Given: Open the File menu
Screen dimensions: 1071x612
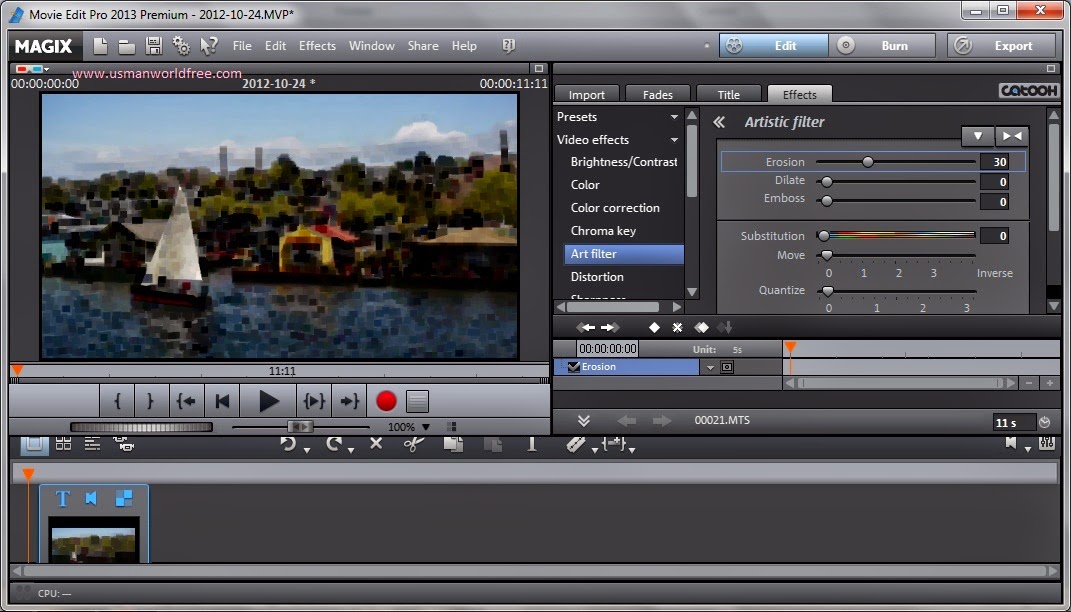Looking at the screenshot, I should click(242, 46).
